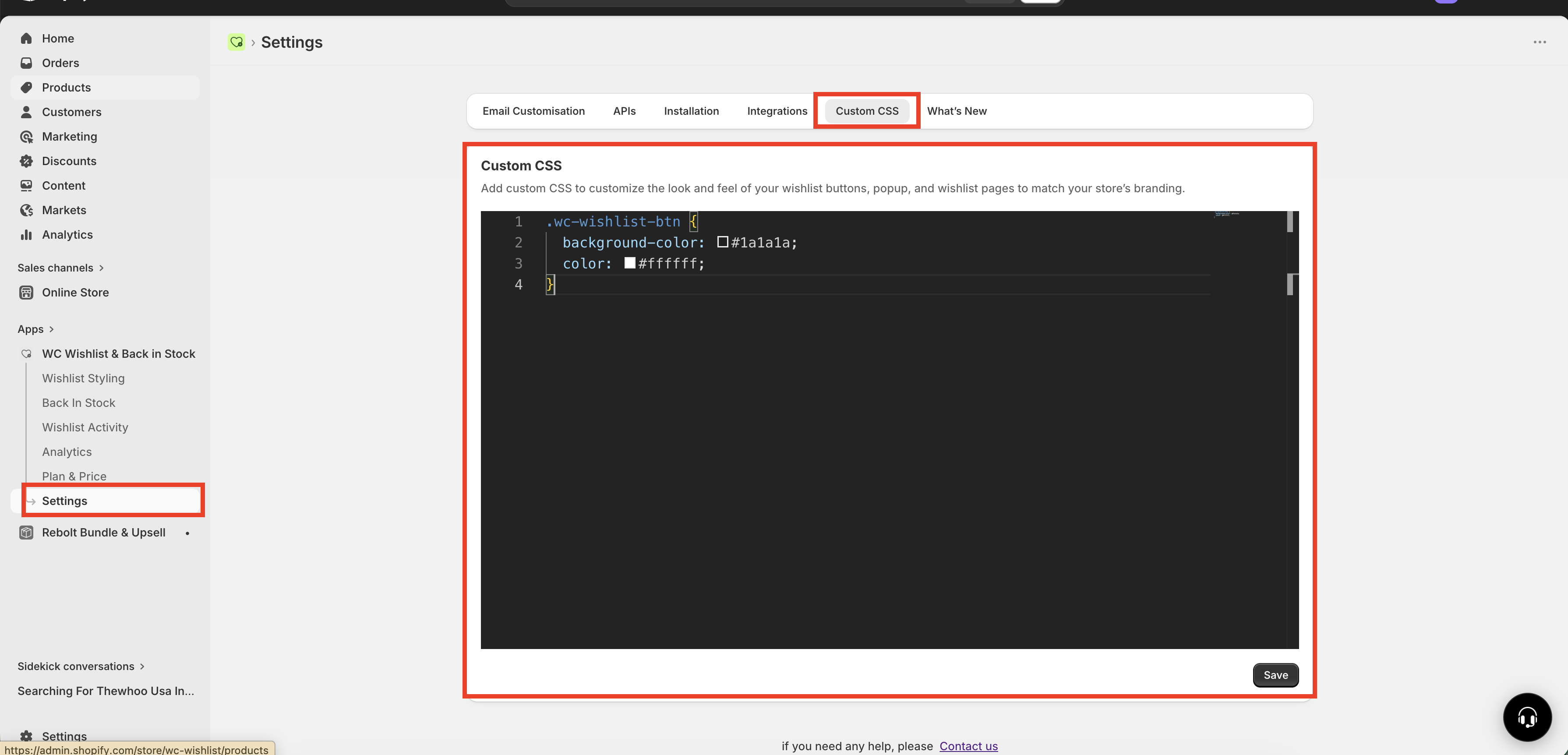Click the Home house icon in sidebar
The width and height of the screenshot is (1568, 755).
[x=26, y=39]
